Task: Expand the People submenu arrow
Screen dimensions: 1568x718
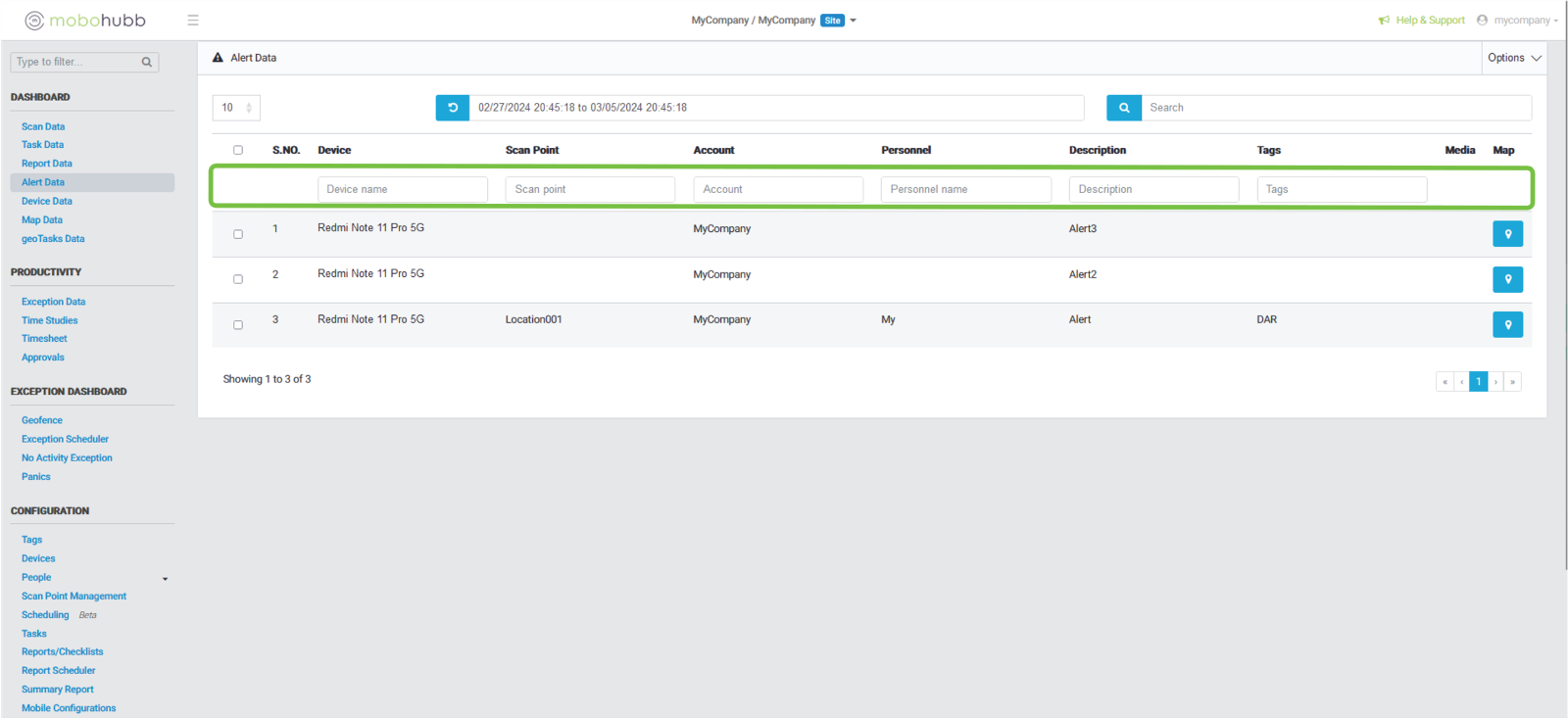Action: pos(165,579)
